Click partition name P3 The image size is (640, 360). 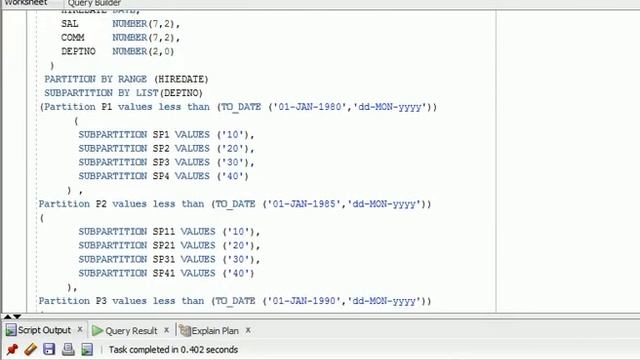pos(101,301)
